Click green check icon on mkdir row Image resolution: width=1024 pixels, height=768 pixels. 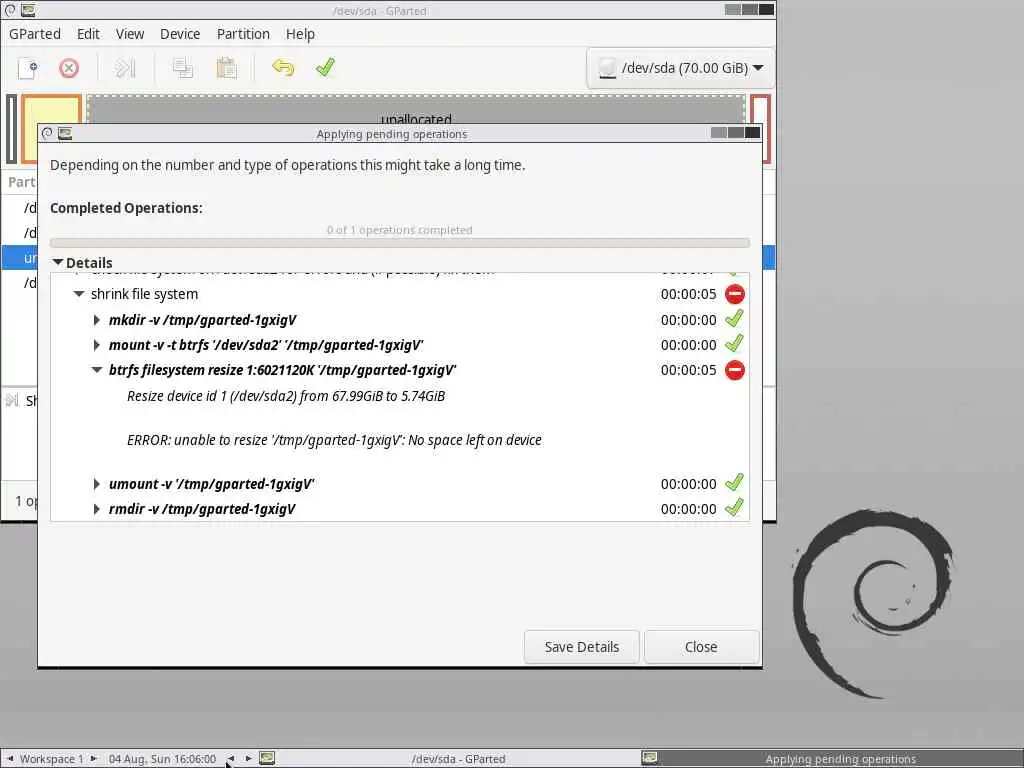pyautogui.click(x=734, y=319)
